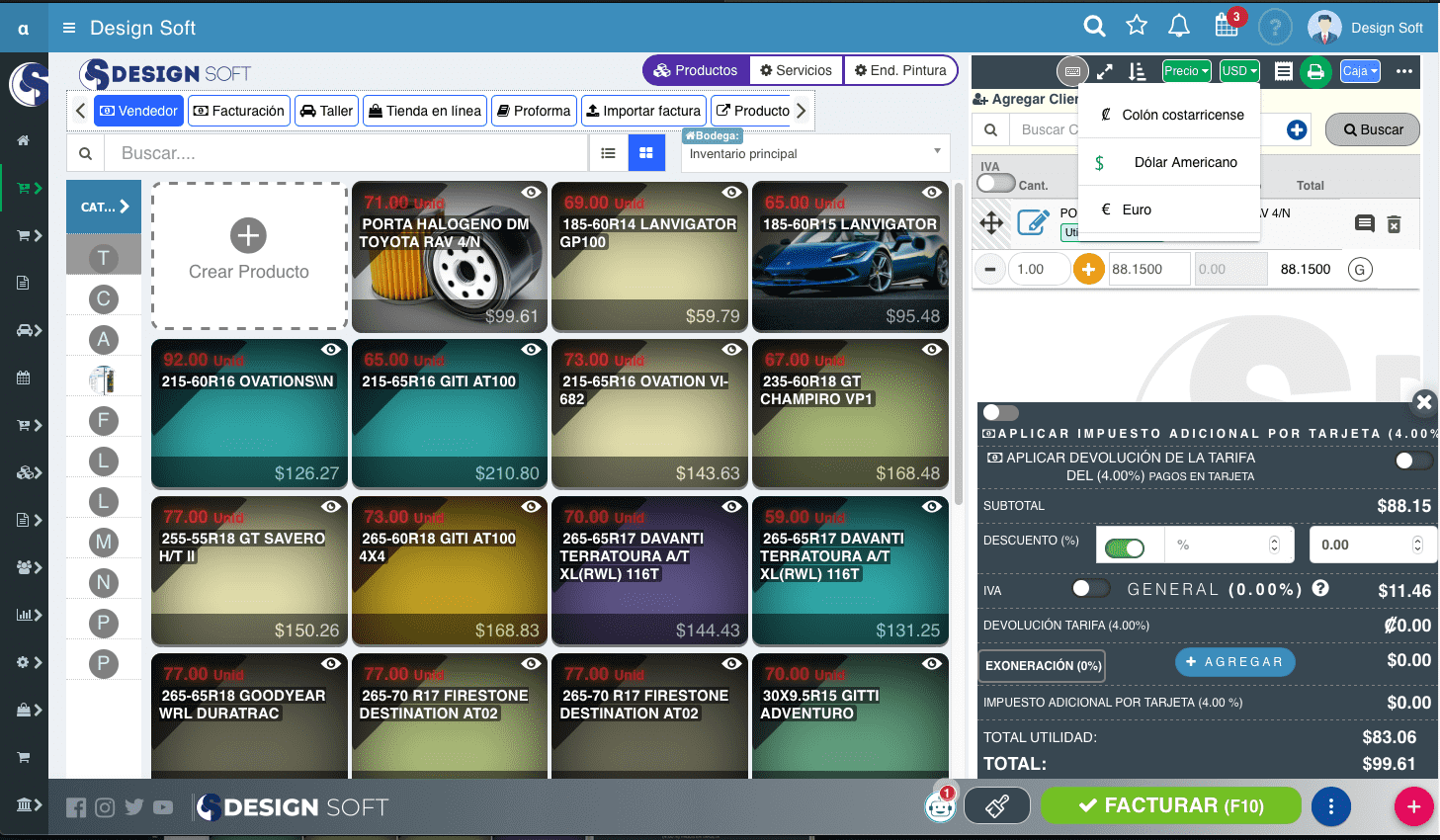This screenshot has width=1440, height=840.
Task: Switch to list view of products
Action: (x=609, y=153)
